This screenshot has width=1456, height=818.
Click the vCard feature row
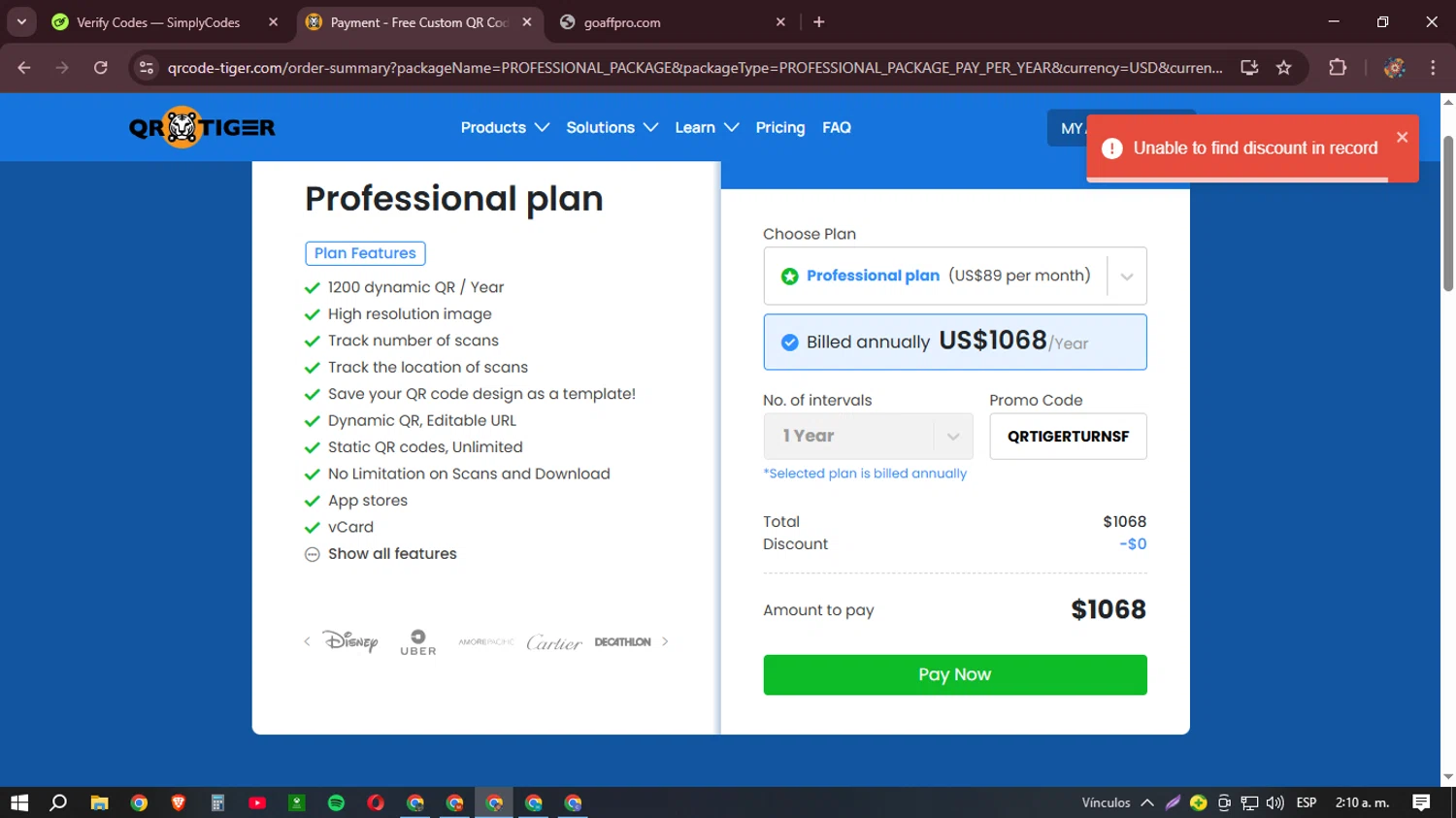[x=350, y=527]
